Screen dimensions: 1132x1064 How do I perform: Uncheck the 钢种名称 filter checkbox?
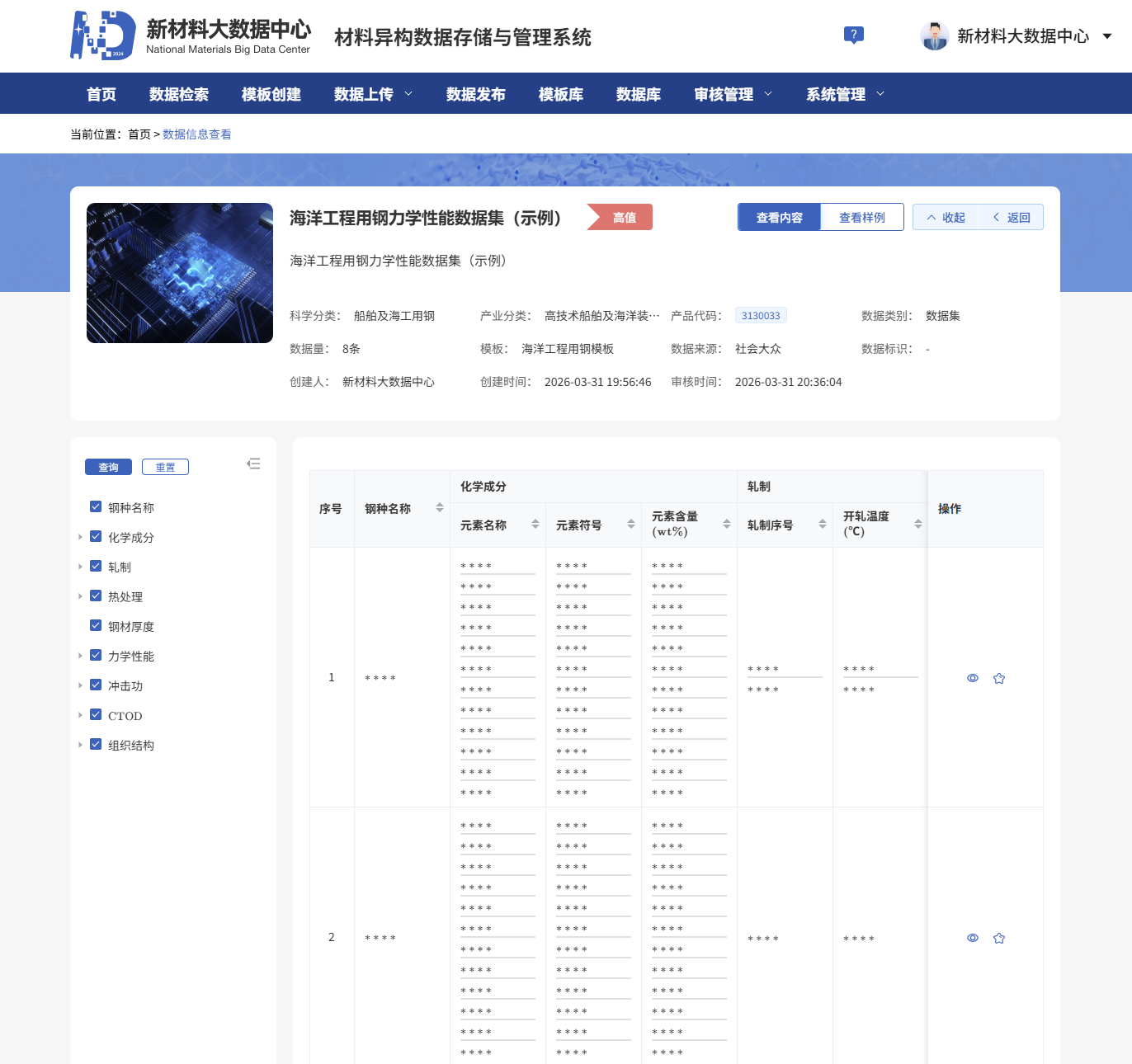96,506
